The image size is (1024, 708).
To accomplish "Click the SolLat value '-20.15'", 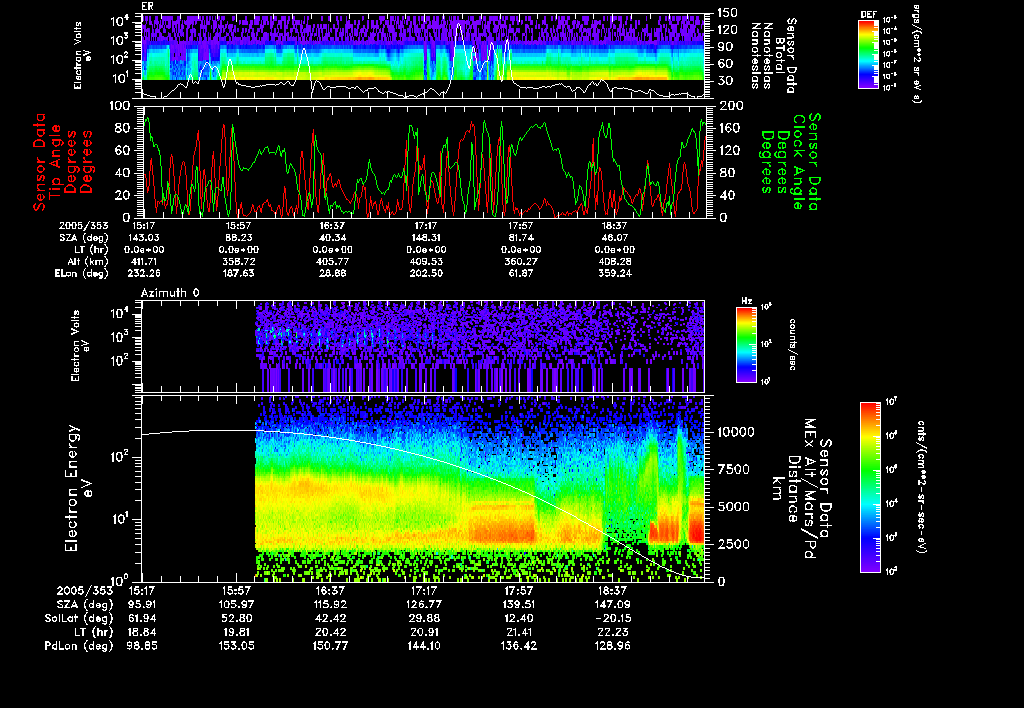I will coord(612,618).
